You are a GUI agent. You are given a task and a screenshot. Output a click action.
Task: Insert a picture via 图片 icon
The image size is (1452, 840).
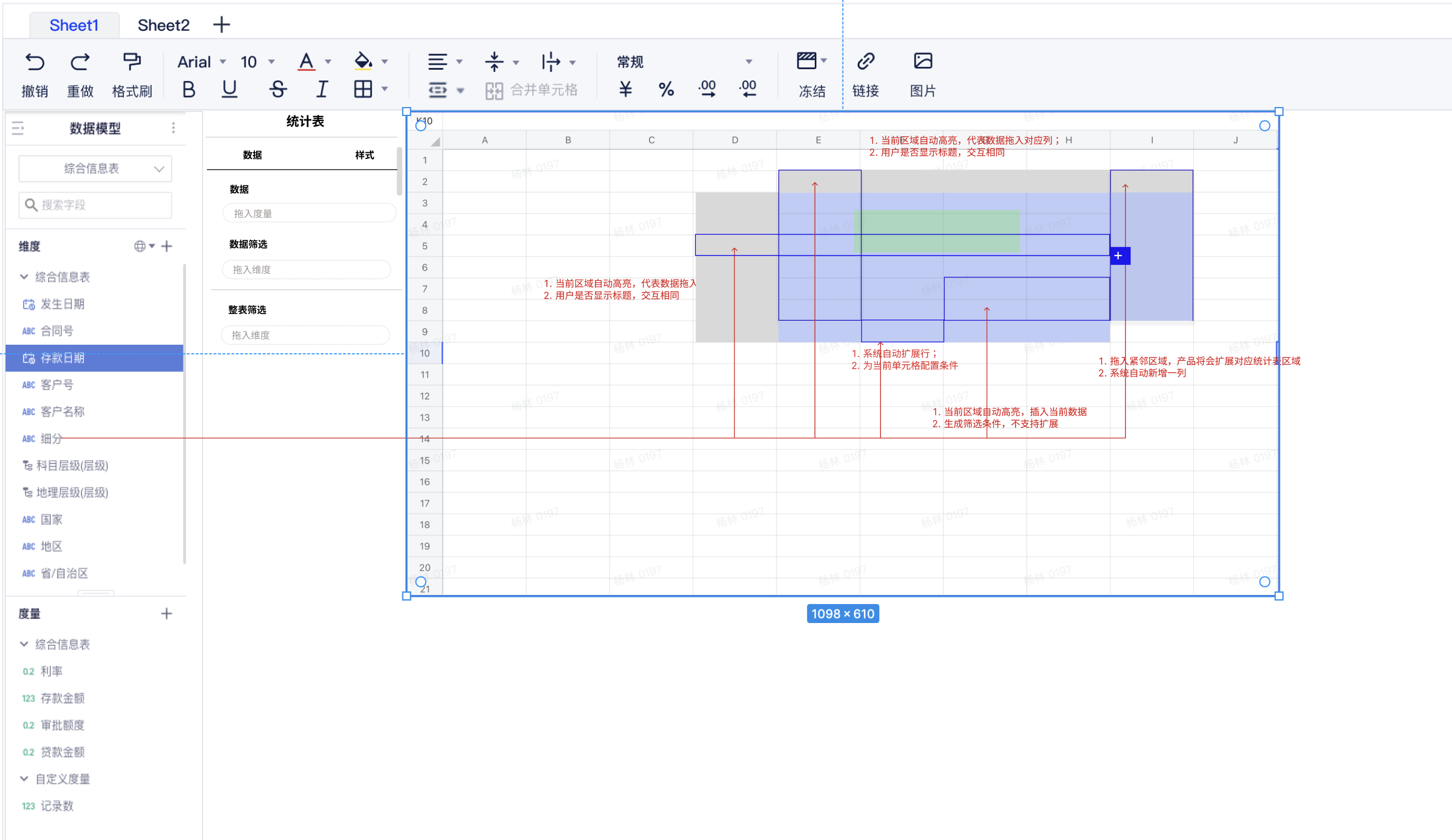pos(922,60)
